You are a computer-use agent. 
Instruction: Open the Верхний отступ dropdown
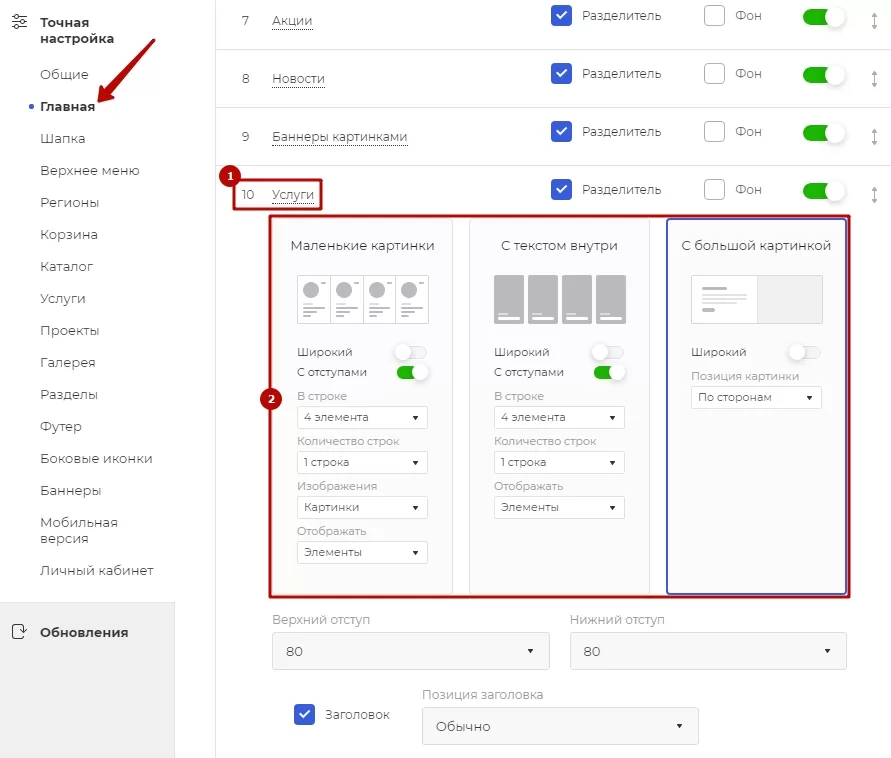[x=410, y=651]
